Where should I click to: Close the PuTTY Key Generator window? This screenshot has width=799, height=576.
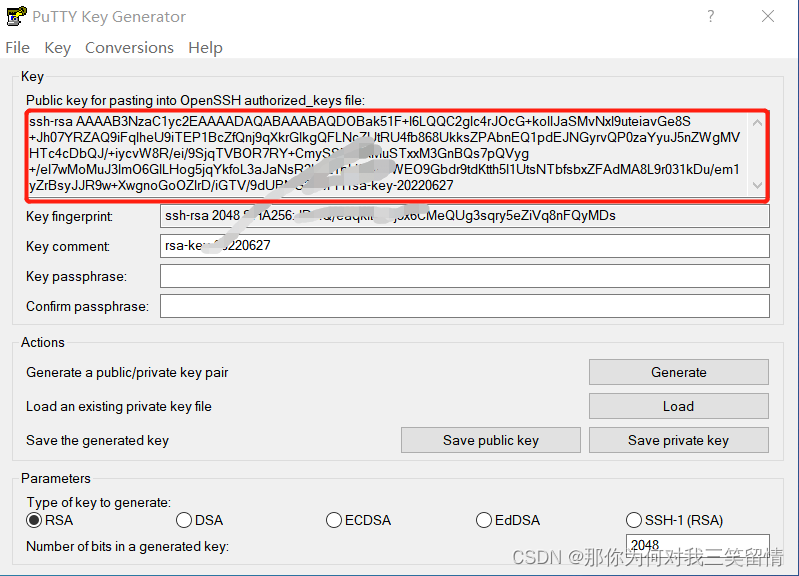768,16
